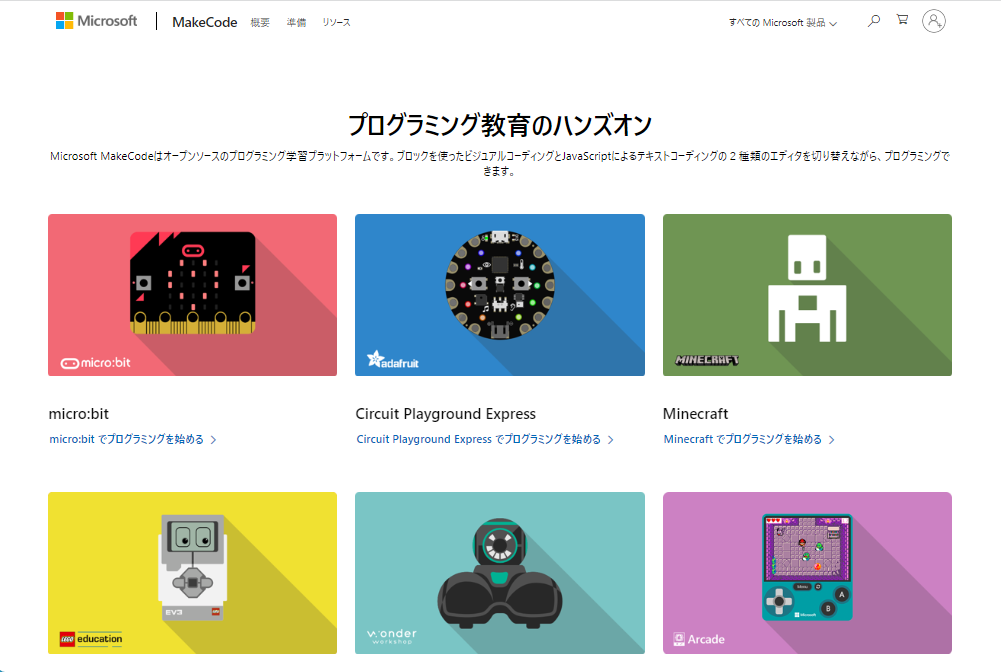Screen dimensions: 1001x672
Task: Open the pink micro:bit card
Action: 192,295
